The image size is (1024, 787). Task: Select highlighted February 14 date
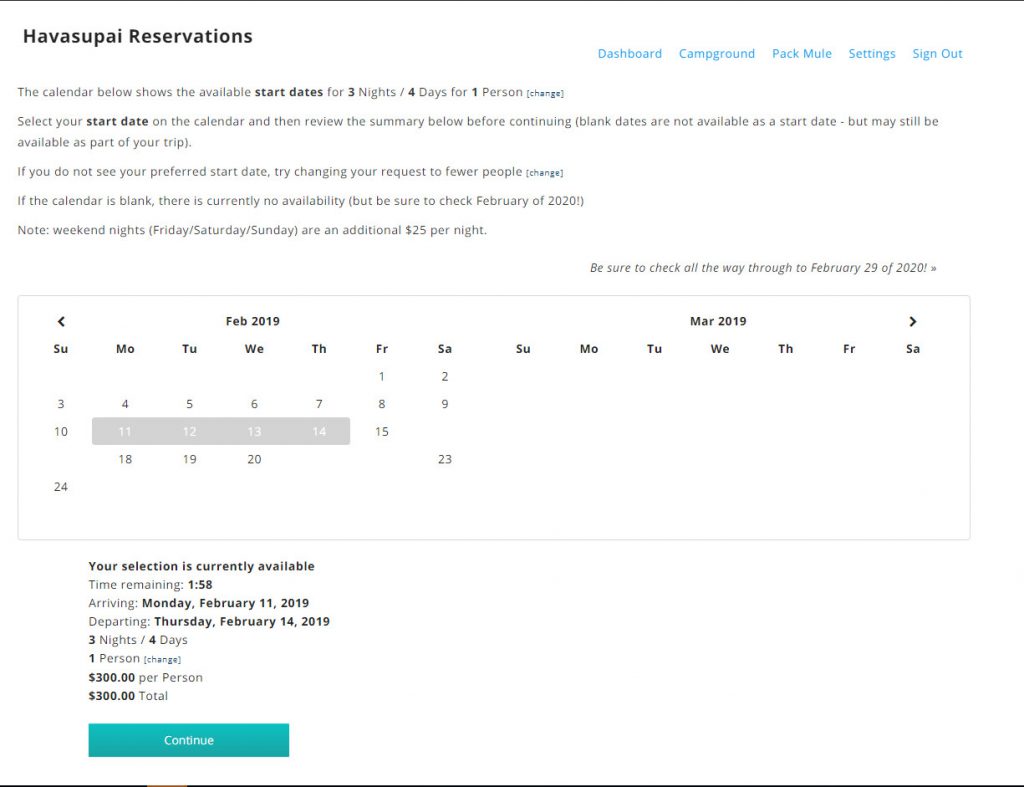point(319,431)
